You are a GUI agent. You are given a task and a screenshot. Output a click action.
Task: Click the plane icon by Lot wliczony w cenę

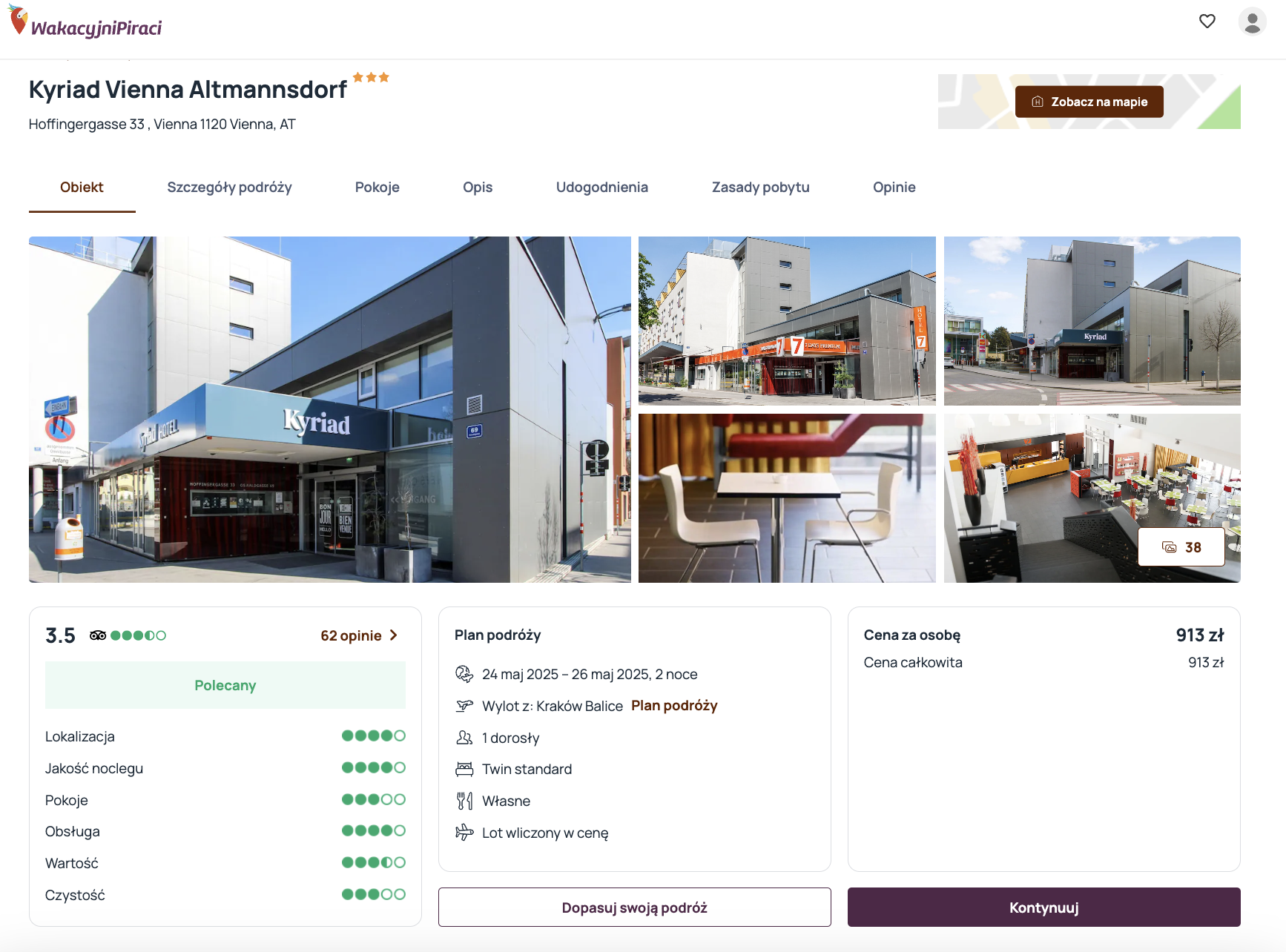pyautogui.click(x=464, y=833)
